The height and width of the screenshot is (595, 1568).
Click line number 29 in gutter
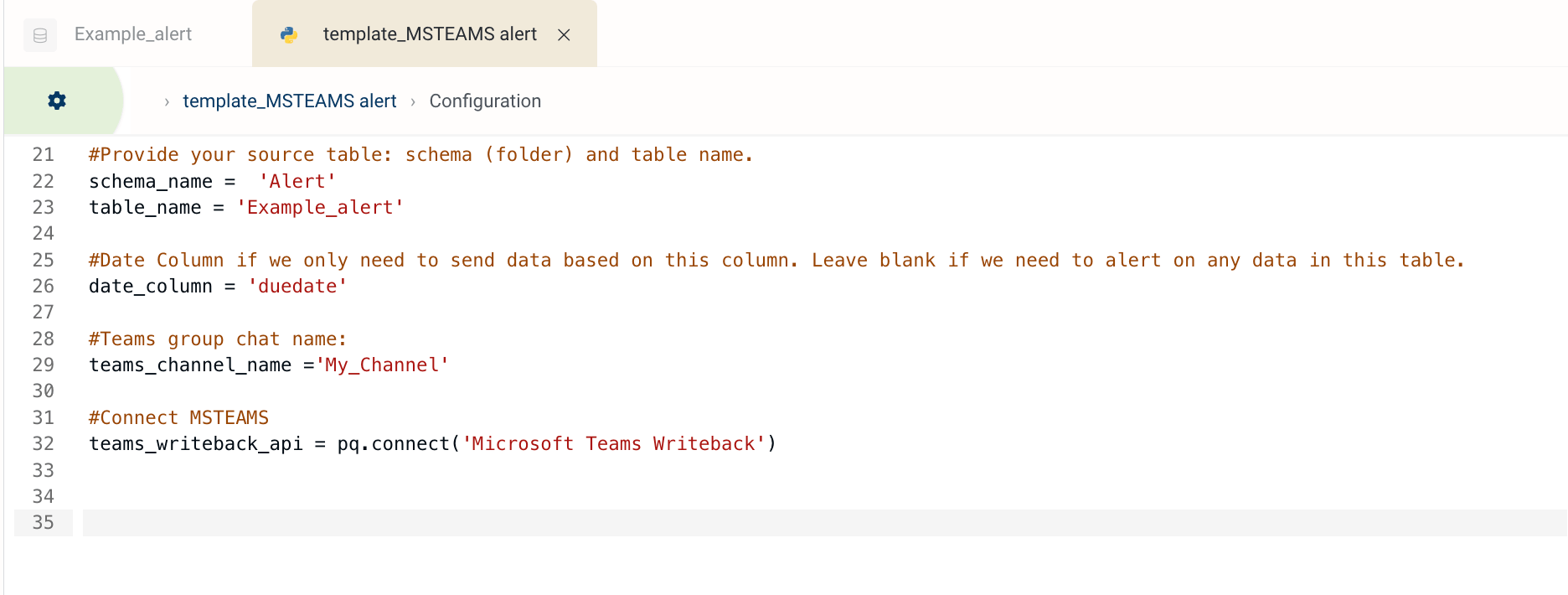(x=43, y=365)
